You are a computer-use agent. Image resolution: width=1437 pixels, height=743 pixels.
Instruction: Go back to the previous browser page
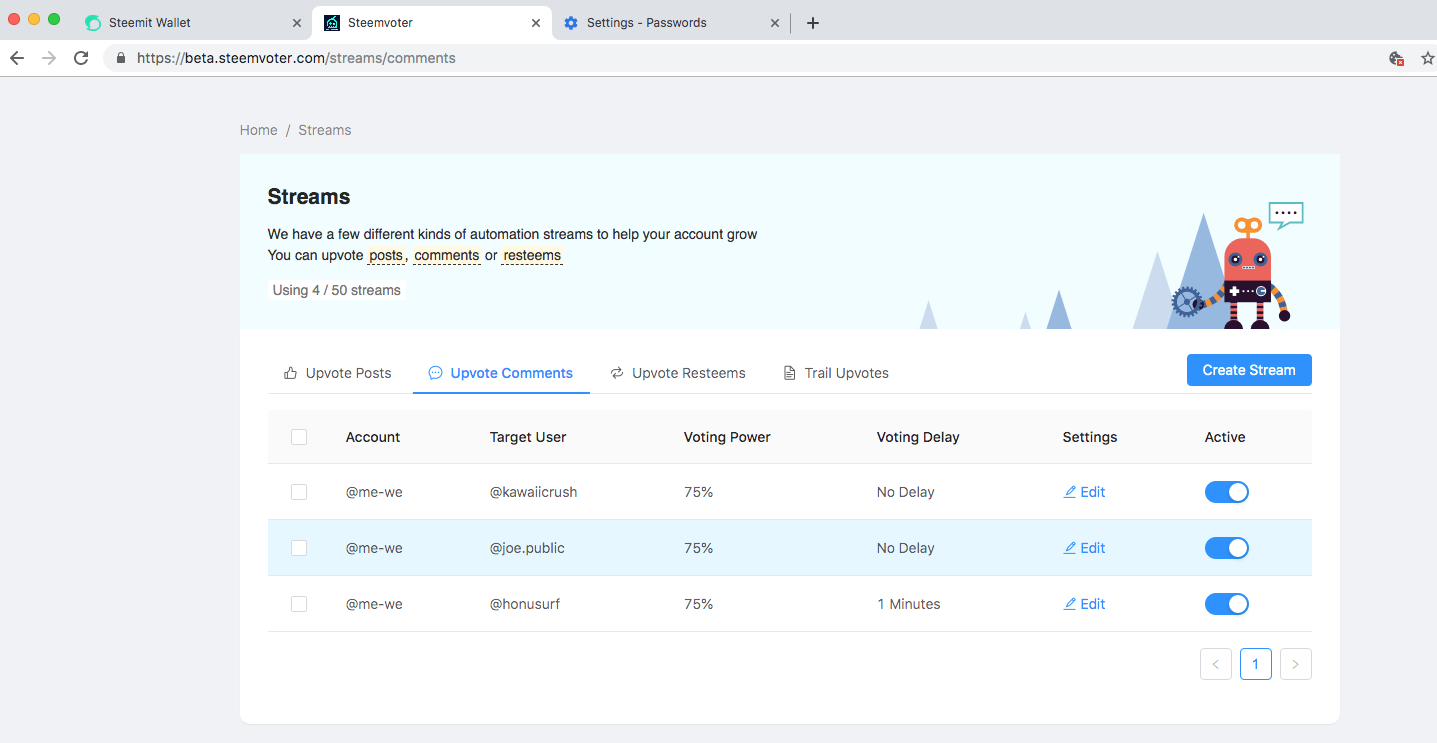click(16, 58)
